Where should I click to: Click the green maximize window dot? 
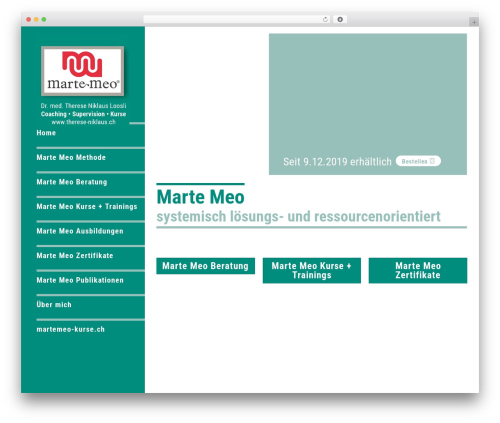pos(44,20)
